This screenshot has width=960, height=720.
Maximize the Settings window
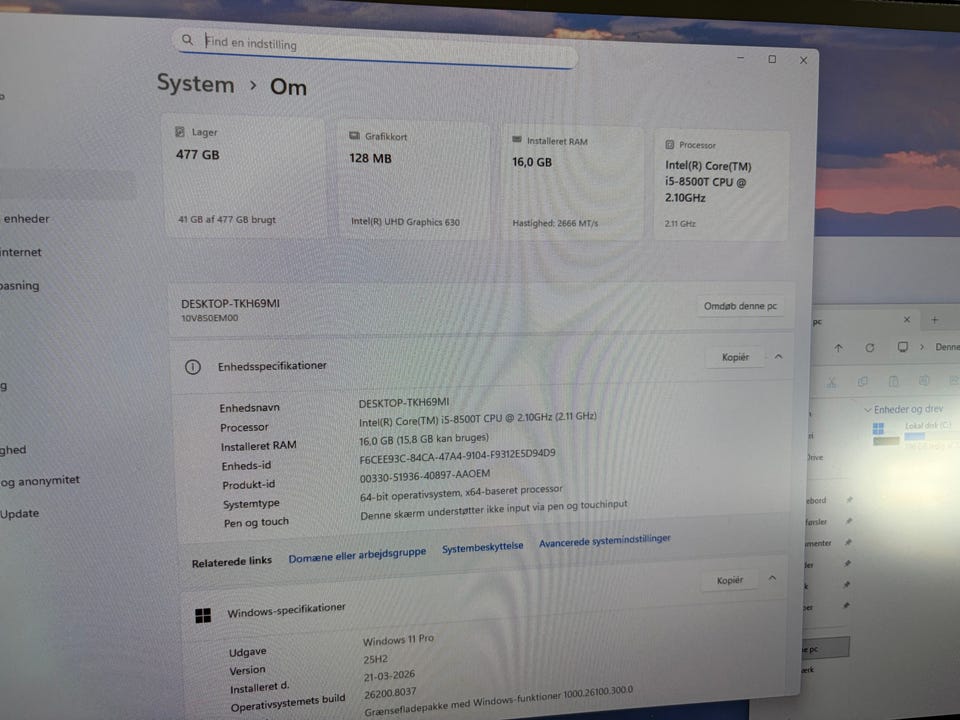click(x=772, y=59)
